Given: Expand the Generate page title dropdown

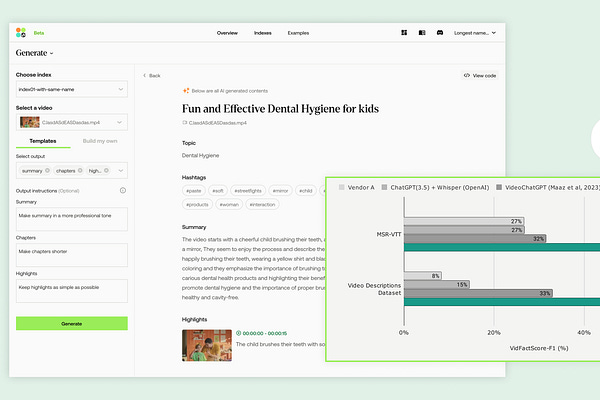Looking at the screenshot, I should coord(52,53).
